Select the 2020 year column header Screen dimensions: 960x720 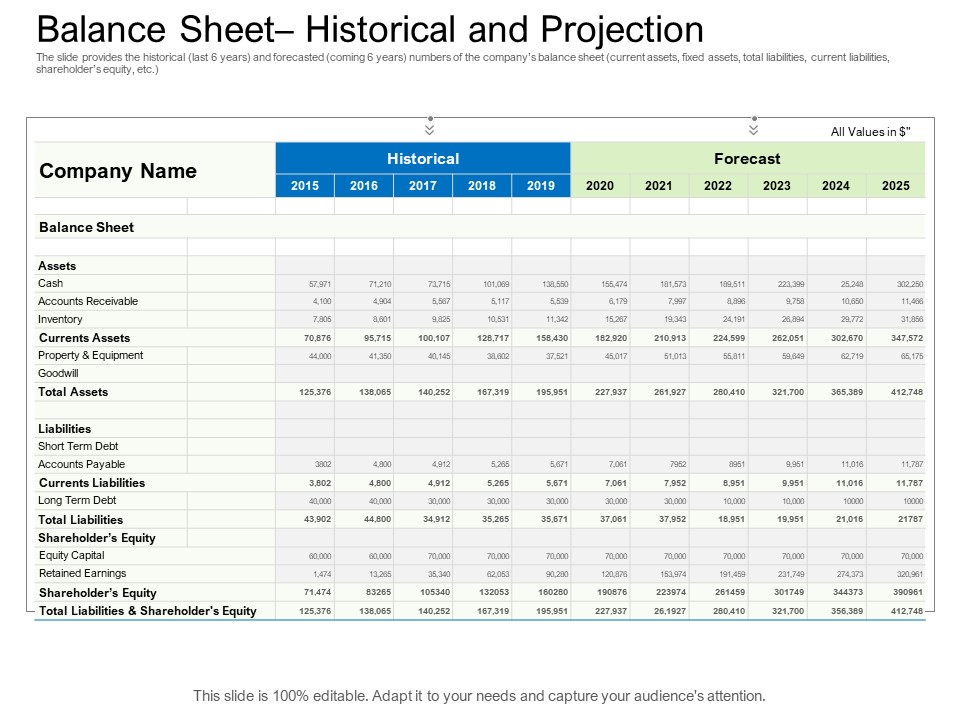point(600,186)
